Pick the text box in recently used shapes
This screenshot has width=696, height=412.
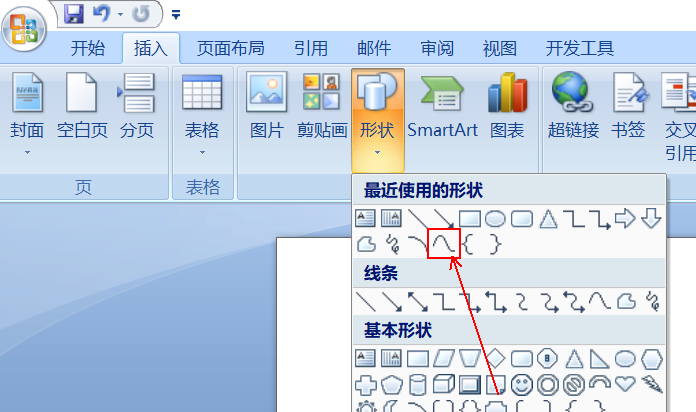point(365,218)
